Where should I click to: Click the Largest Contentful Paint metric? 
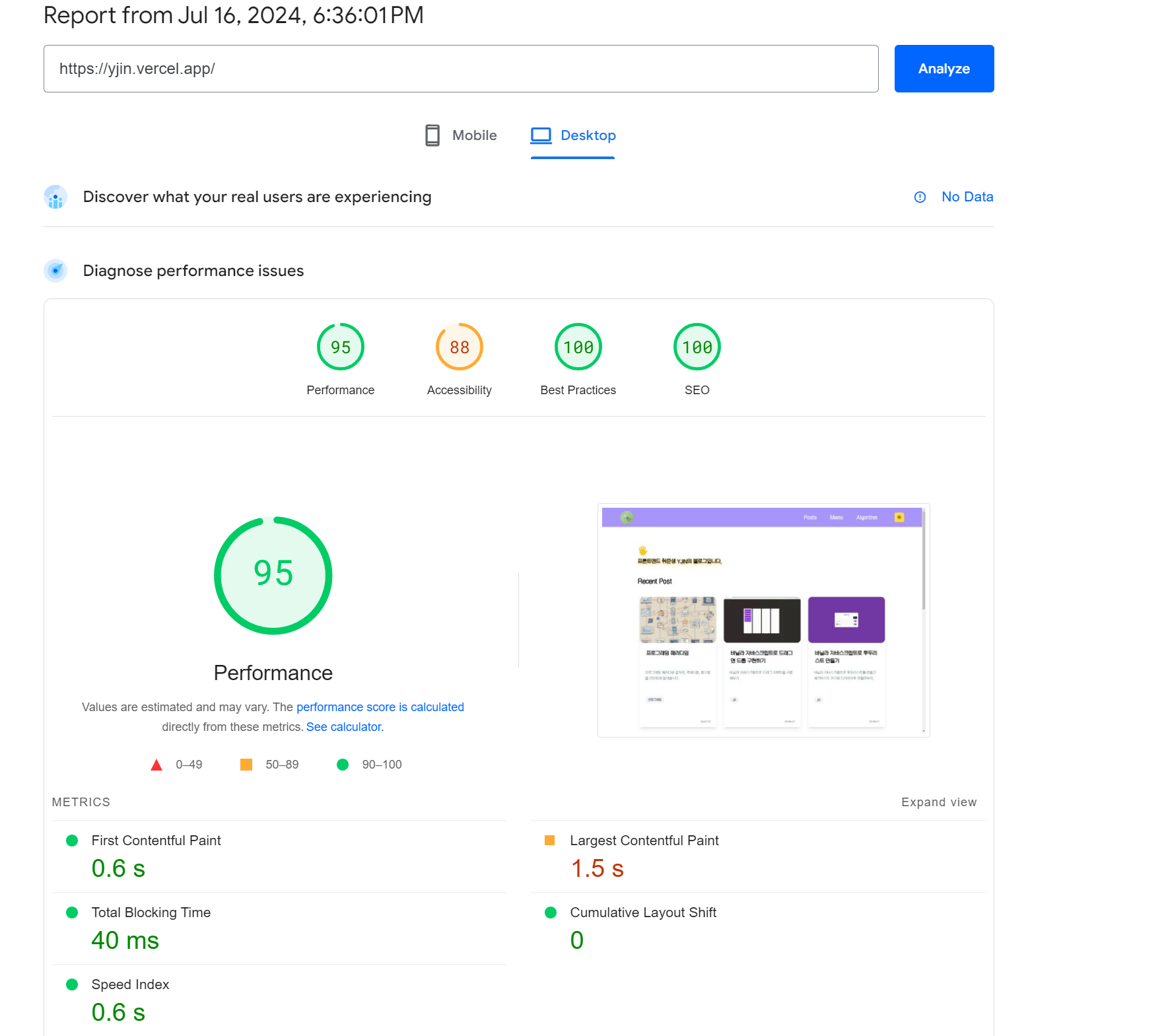point(759,857)
